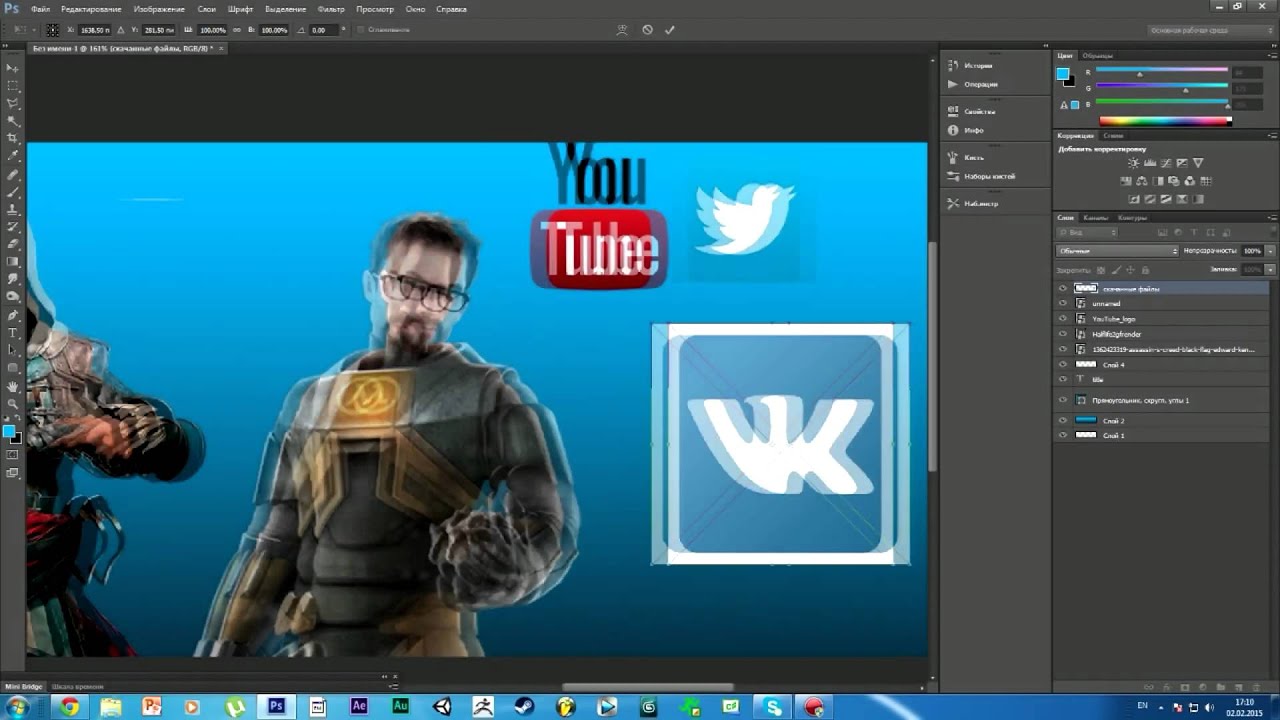This screenshot has height=720, width=1280.
Task: Select the Magic Wand tool
Action: (x=13, y=120)
